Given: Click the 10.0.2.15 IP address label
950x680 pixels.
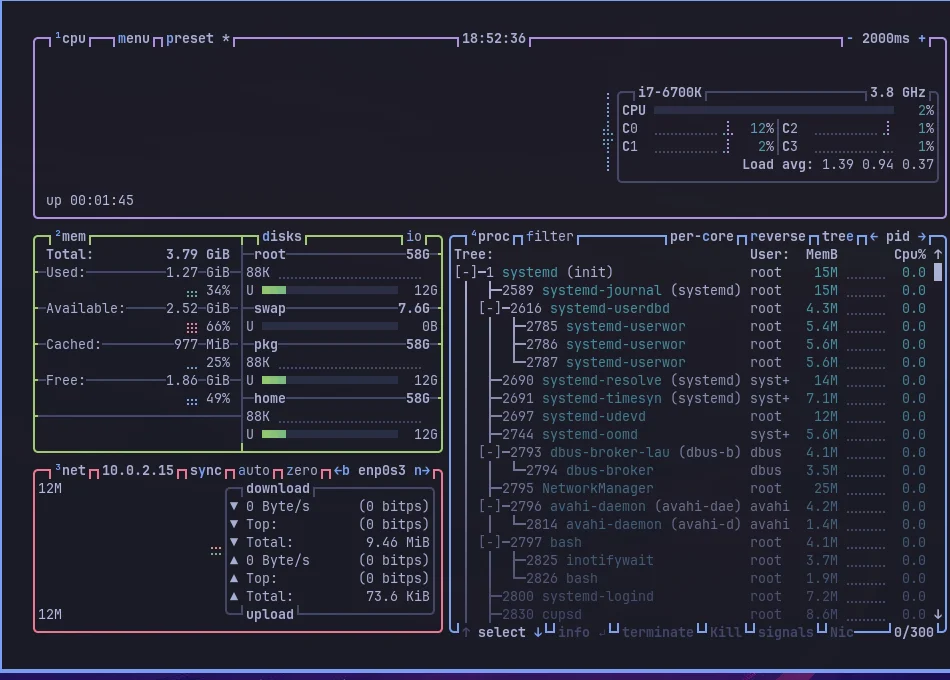Looking at the screenshot, I should point(138,471).
